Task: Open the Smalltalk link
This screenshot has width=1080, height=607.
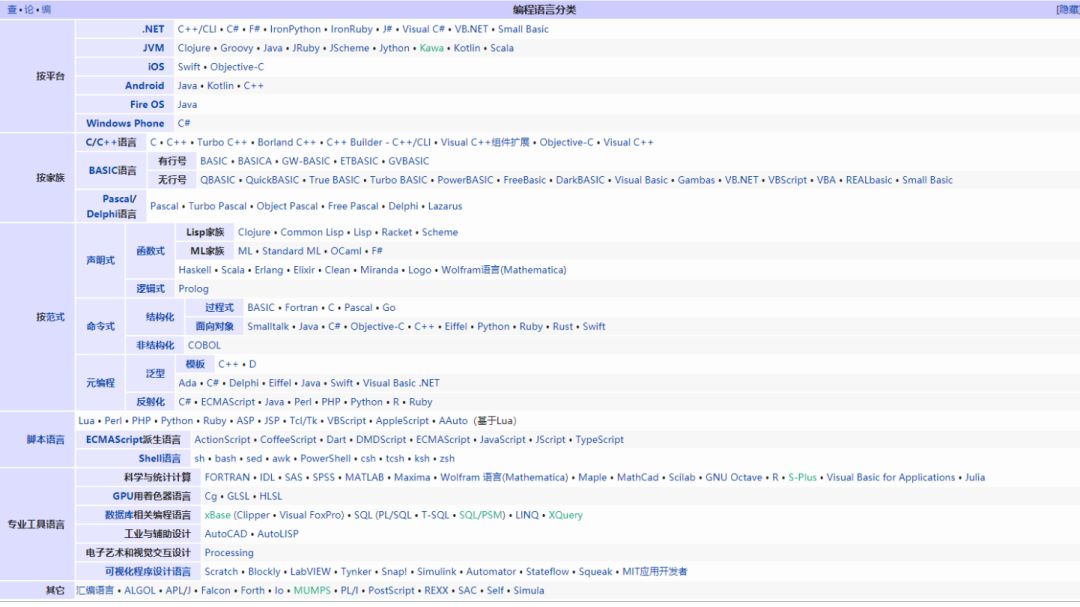Action: (268, 327)
